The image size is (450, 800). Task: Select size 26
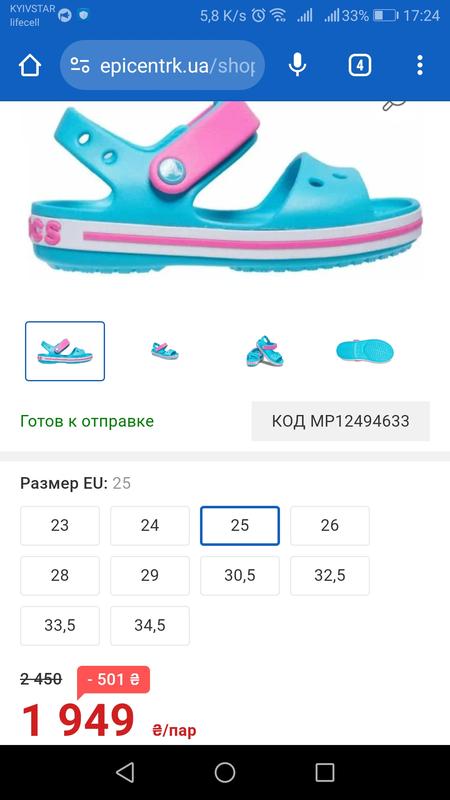(330, 526)
